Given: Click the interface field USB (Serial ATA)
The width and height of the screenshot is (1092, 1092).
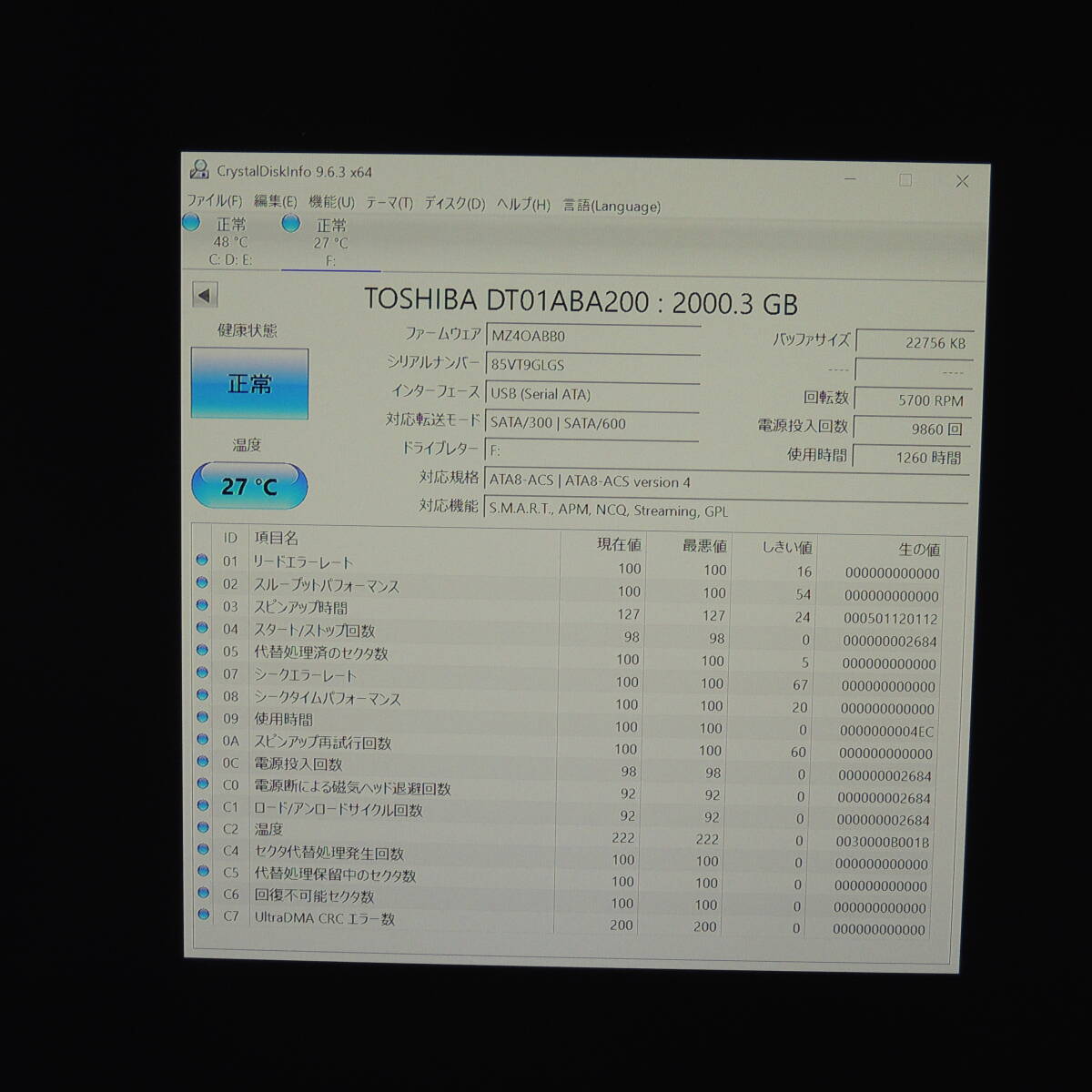Looking at the screenshot, I should (592, 394).
